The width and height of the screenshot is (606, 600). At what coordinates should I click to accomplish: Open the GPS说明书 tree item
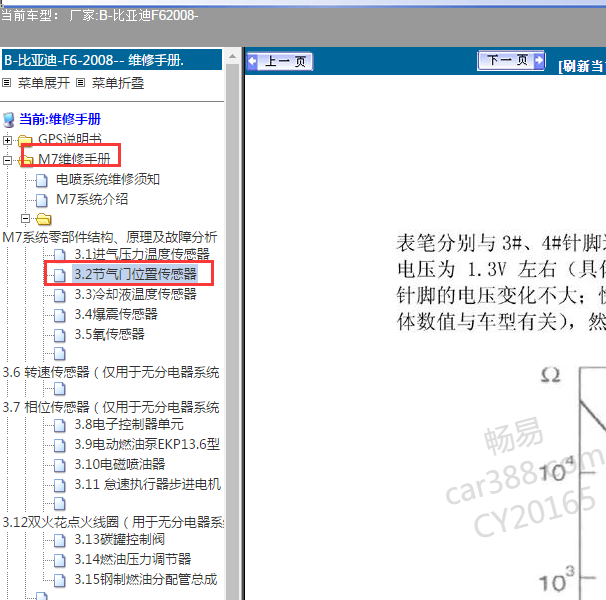point(70,139)
